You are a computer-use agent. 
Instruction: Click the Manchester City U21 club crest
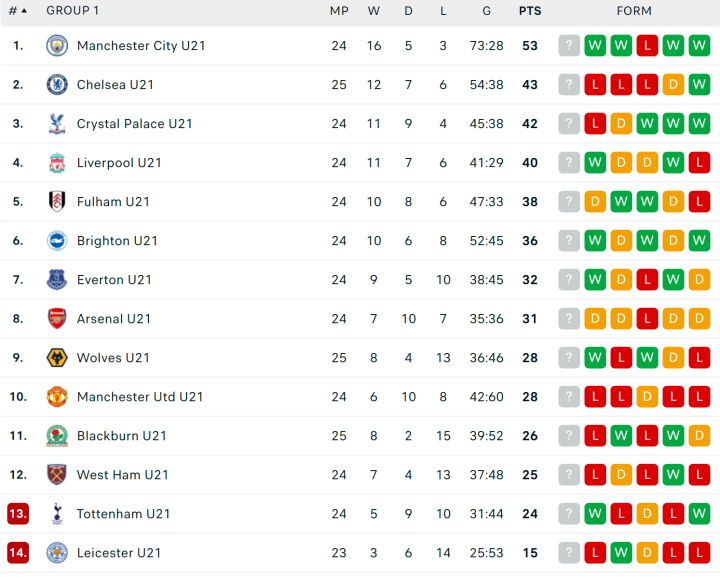(57, 46)
